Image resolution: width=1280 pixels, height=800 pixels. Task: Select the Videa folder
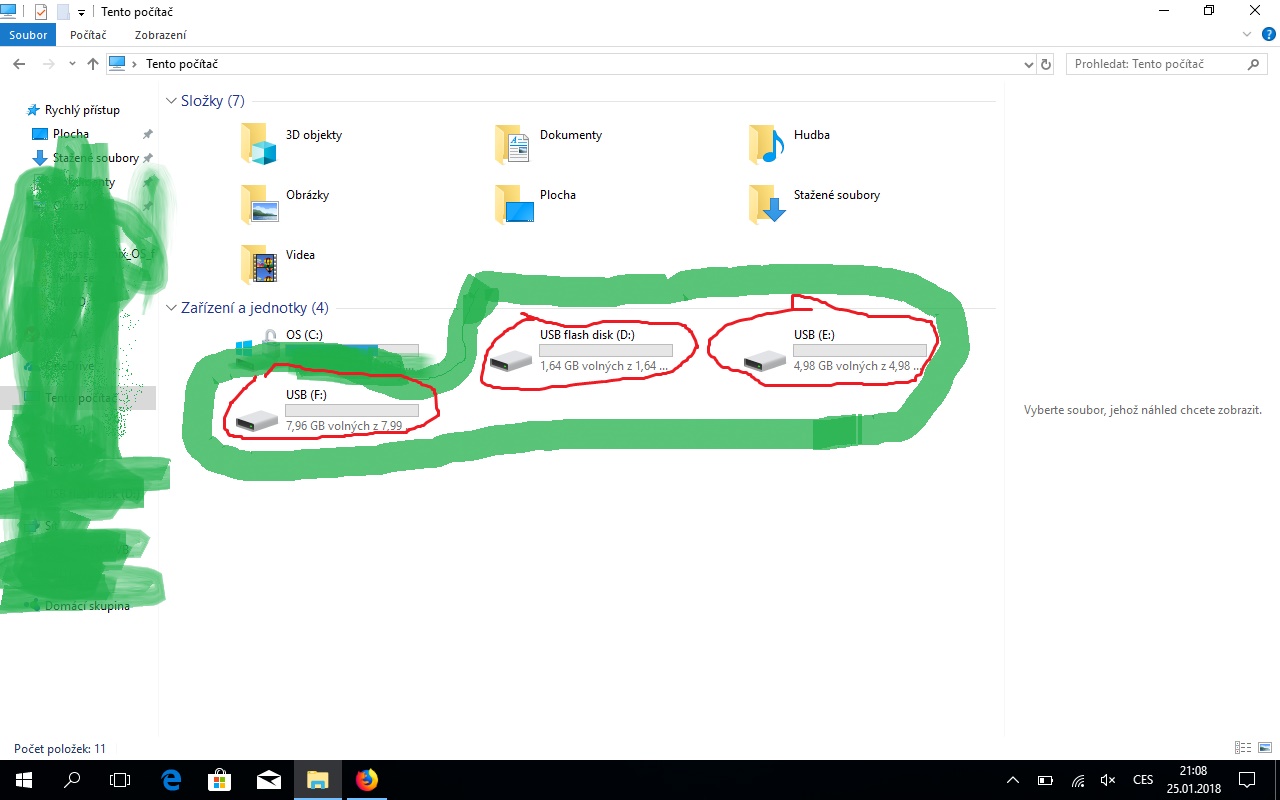point(278,264)
